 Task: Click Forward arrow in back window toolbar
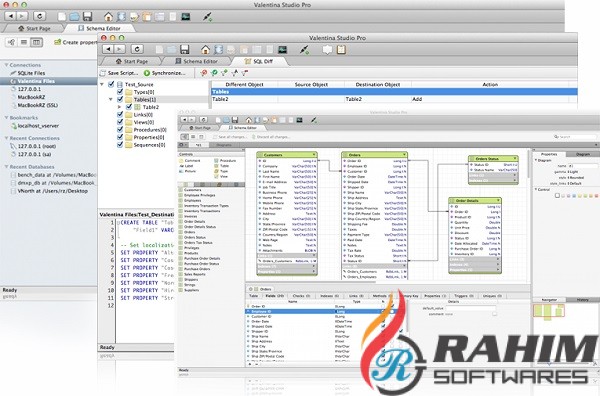[x=22, y=16]
